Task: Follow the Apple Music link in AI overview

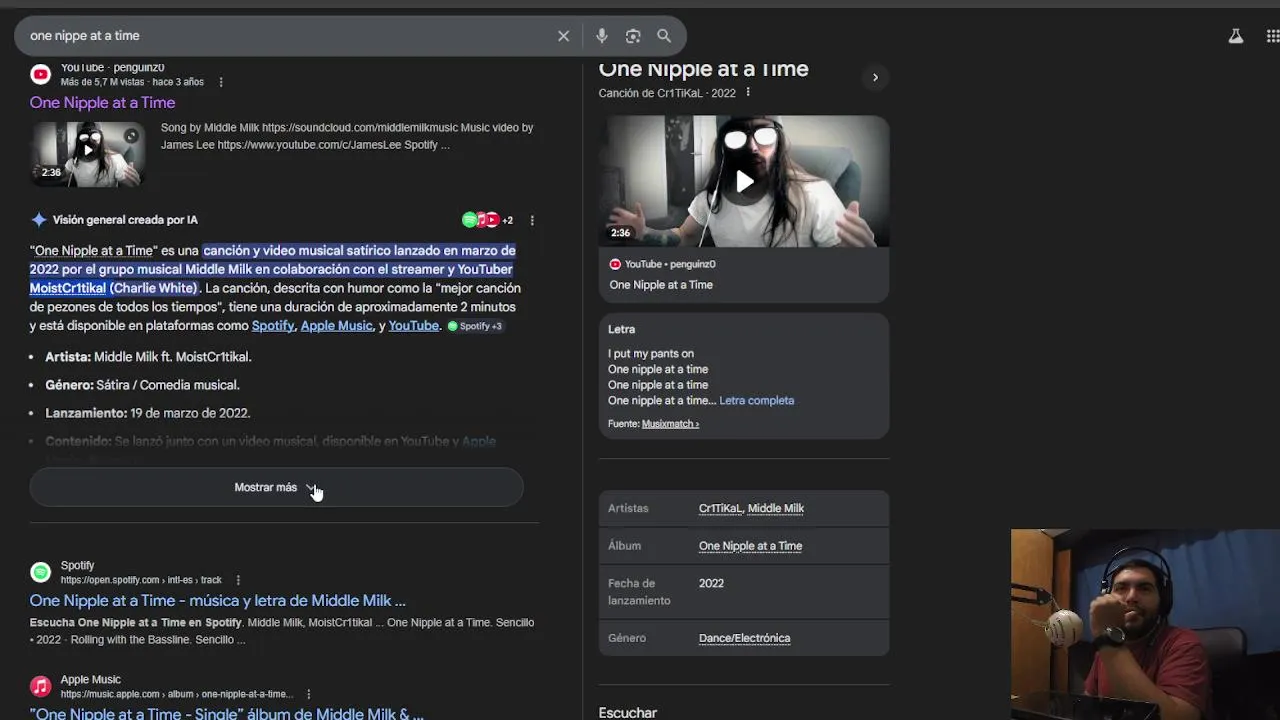Action: coord(336,326)
